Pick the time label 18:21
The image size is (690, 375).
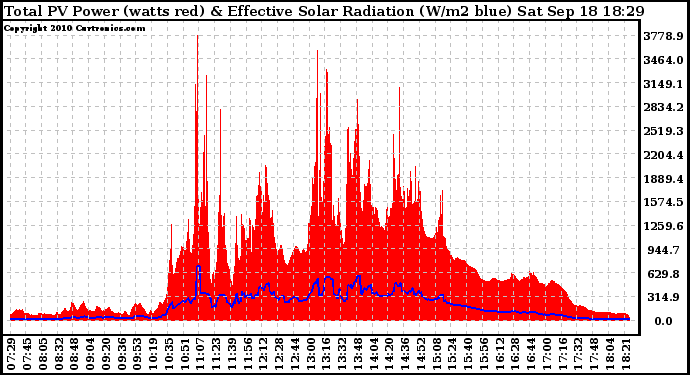[x=626, y=354]
